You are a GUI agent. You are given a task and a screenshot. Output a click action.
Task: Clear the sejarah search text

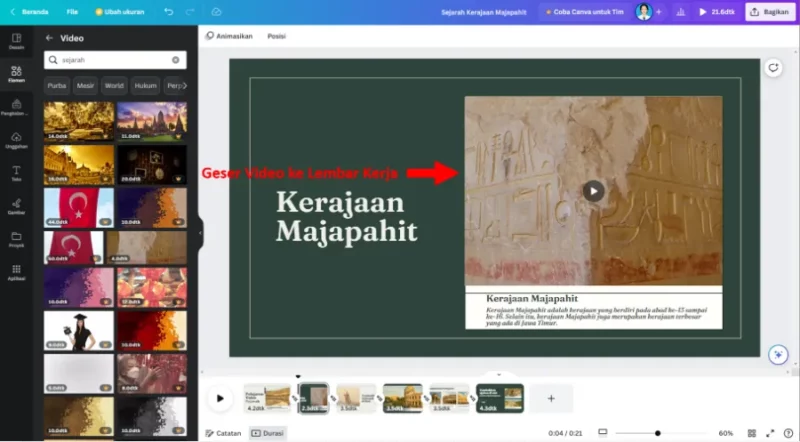[x=176, y=60]
